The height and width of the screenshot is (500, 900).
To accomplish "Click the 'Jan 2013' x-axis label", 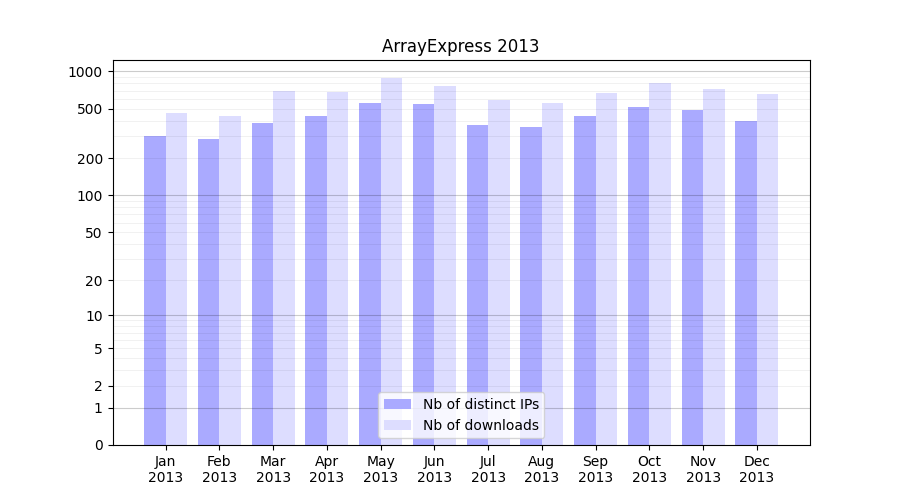I will [166, 469].
